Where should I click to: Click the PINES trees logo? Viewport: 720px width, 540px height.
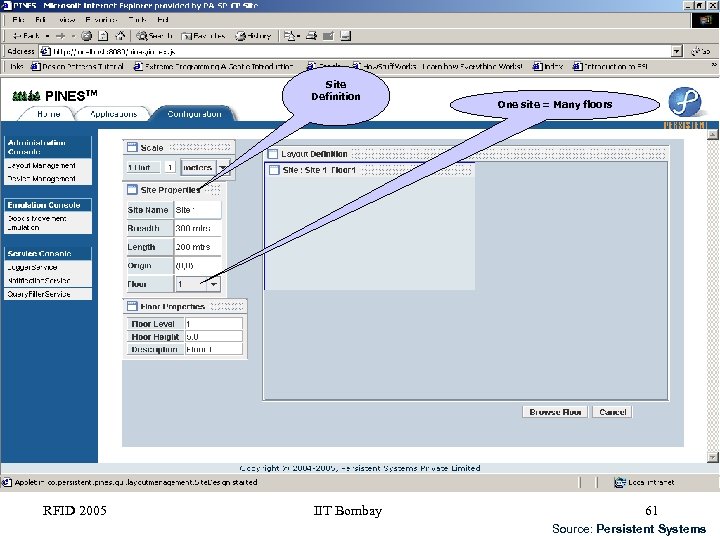coord(26,96)
